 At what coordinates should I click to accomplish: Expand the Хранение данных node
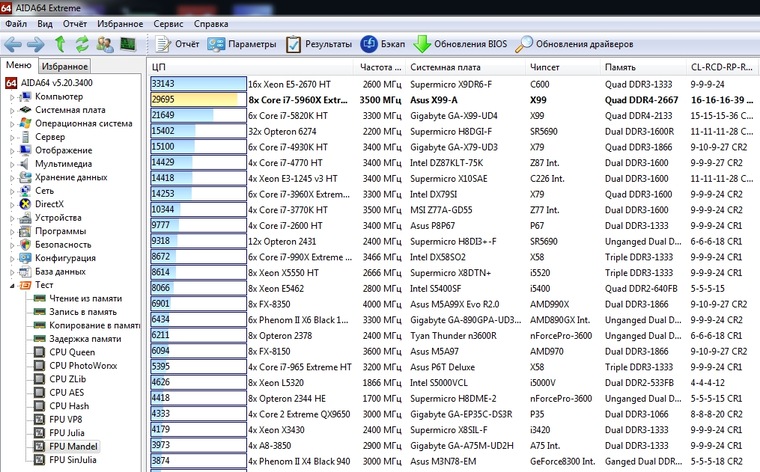[x=12, y=178]
